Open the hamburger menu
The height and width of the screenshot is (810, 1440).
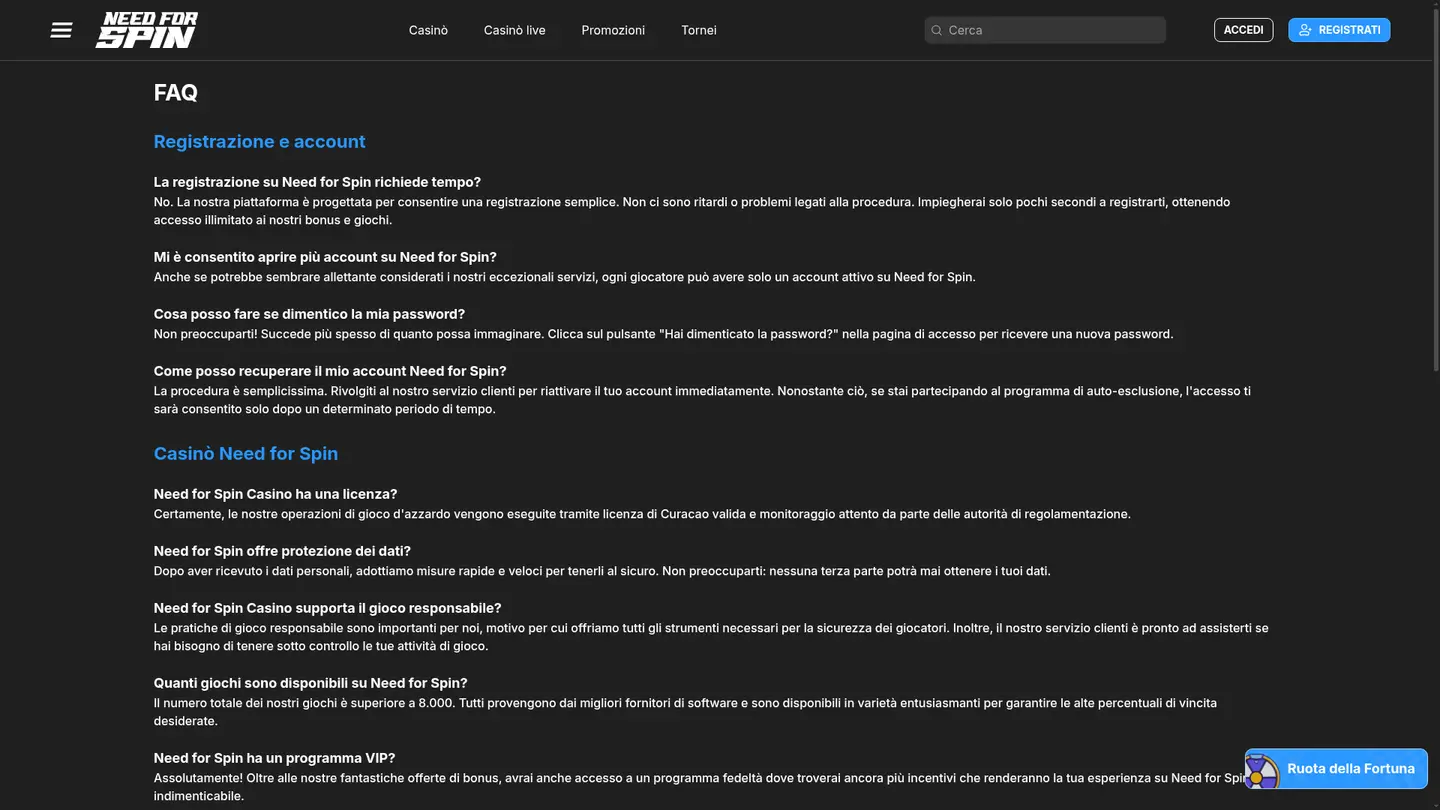click(x=61, y=30)
